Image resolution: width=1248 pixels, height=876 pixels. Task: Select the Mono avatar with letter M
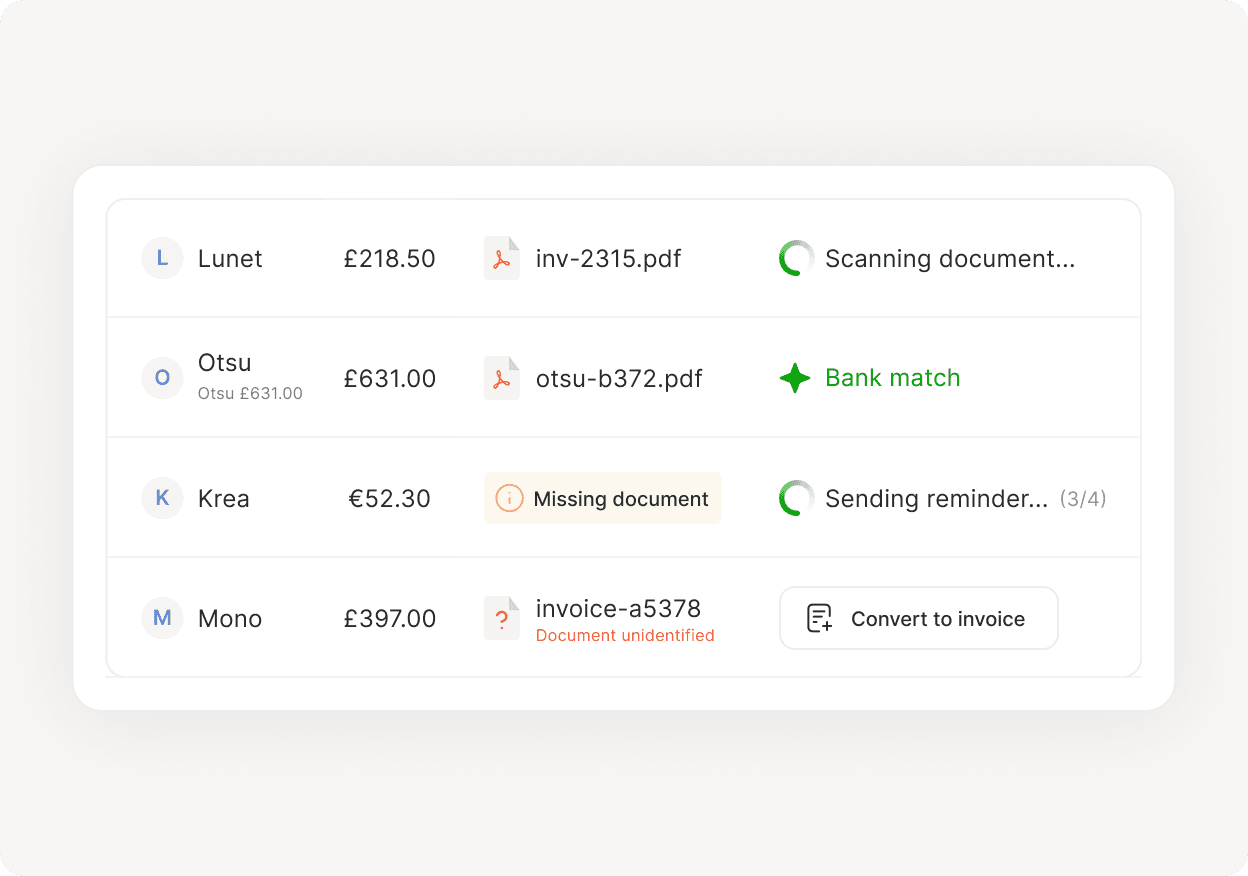tap(162, 618)
